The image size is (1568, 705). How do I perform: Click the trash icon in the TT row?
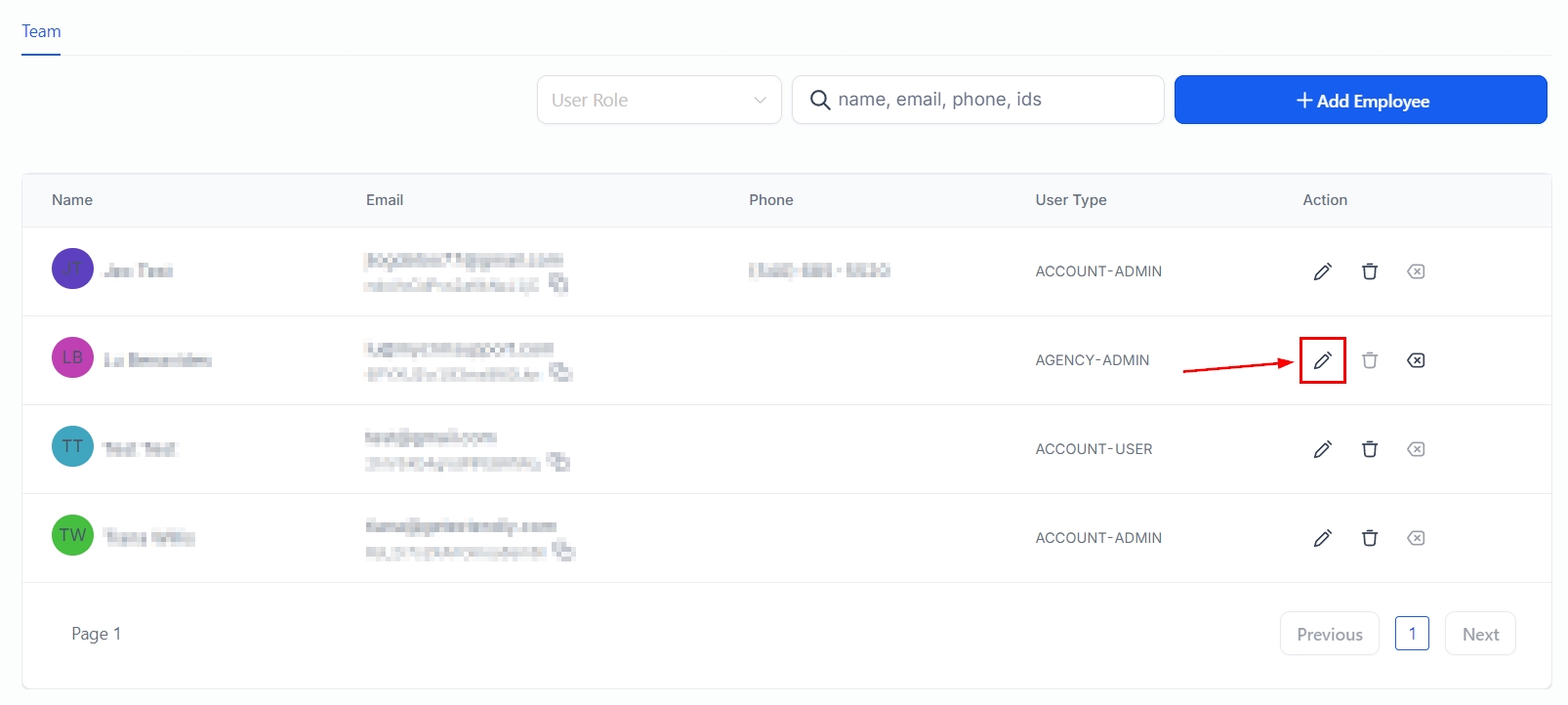(x=1369, y=449)
